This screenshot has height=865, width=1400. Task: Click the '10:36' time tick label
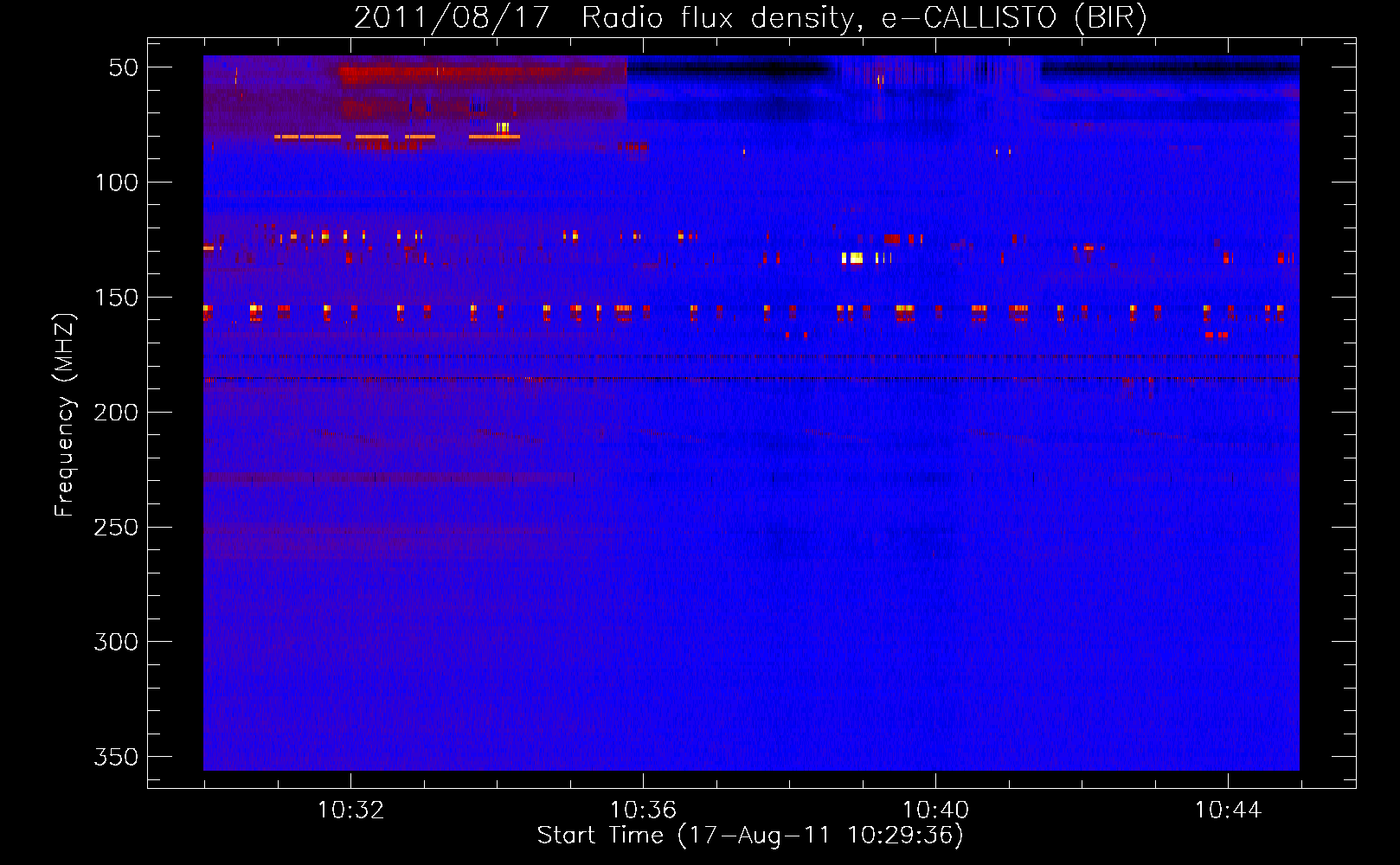[643, 811]
